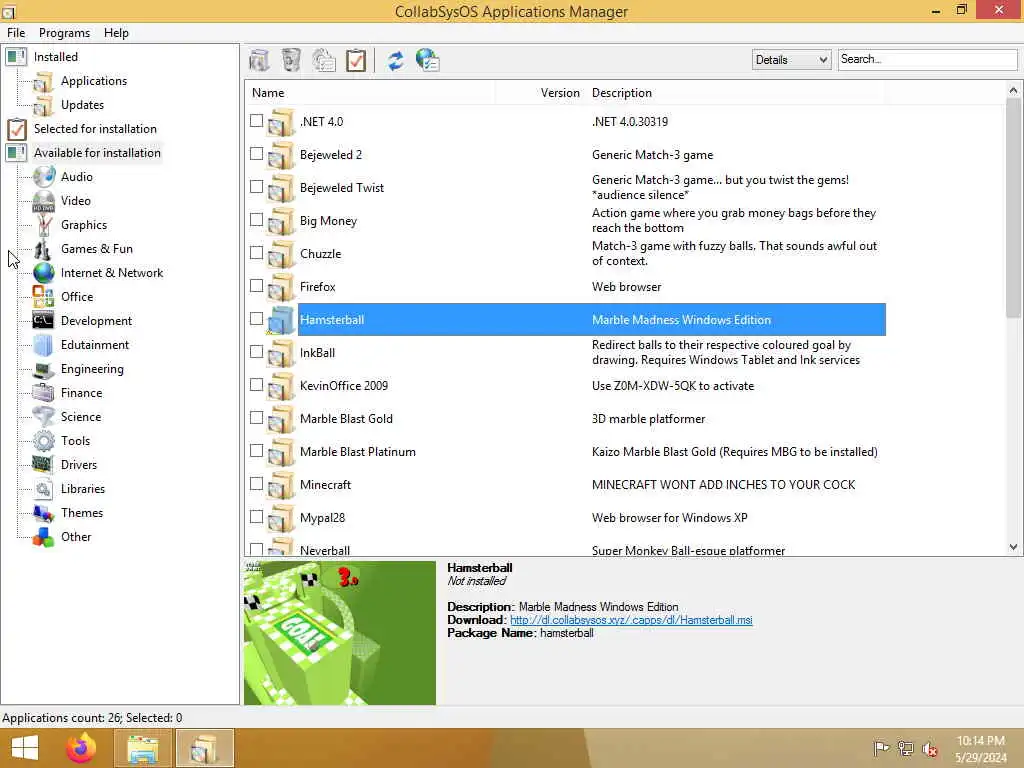
Task: Open the Help menu
Action: tap(116, 33)
